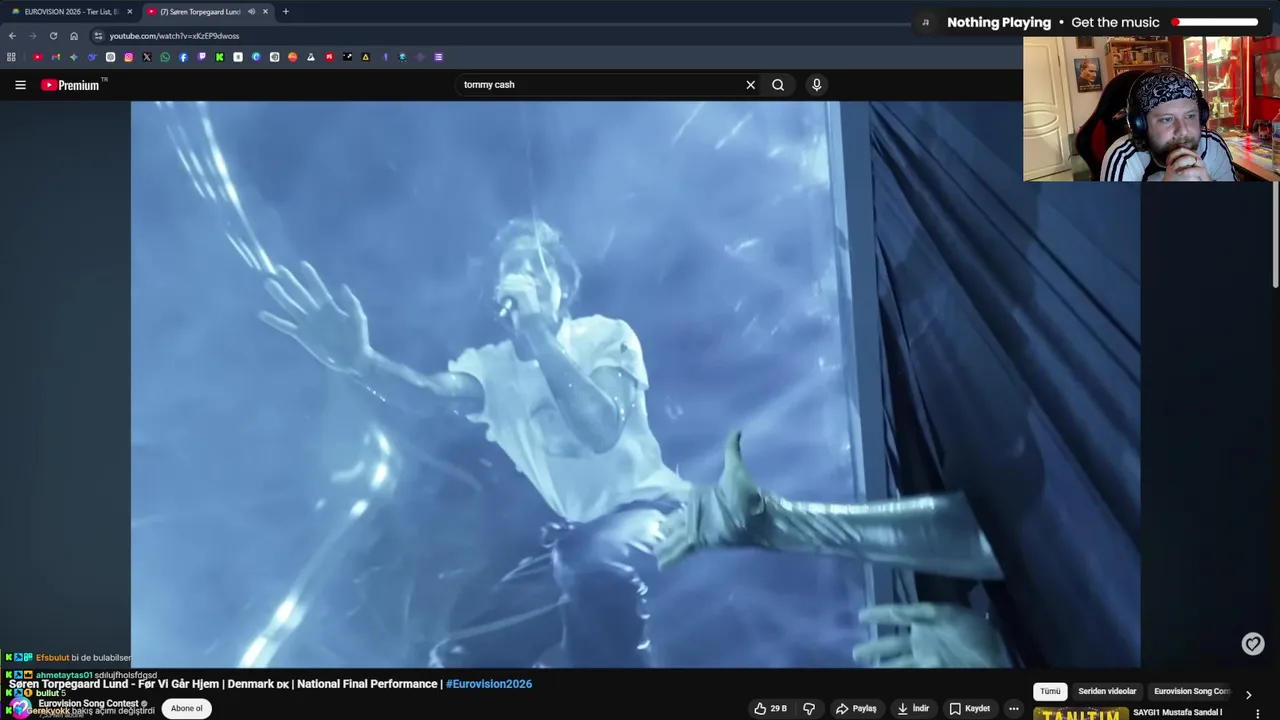Open the YouTube bookmark in bookmarks bar

(37, 57)
